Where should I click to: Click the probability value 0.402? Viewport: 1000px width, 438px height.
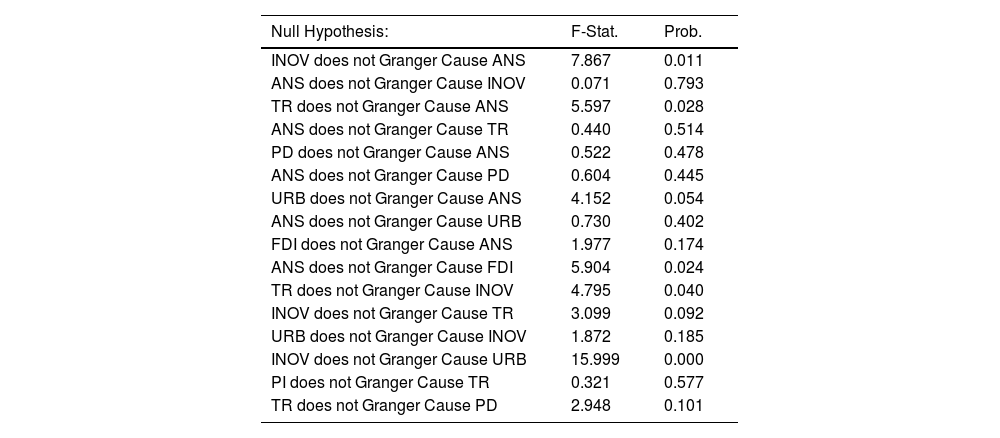(683, 222)
